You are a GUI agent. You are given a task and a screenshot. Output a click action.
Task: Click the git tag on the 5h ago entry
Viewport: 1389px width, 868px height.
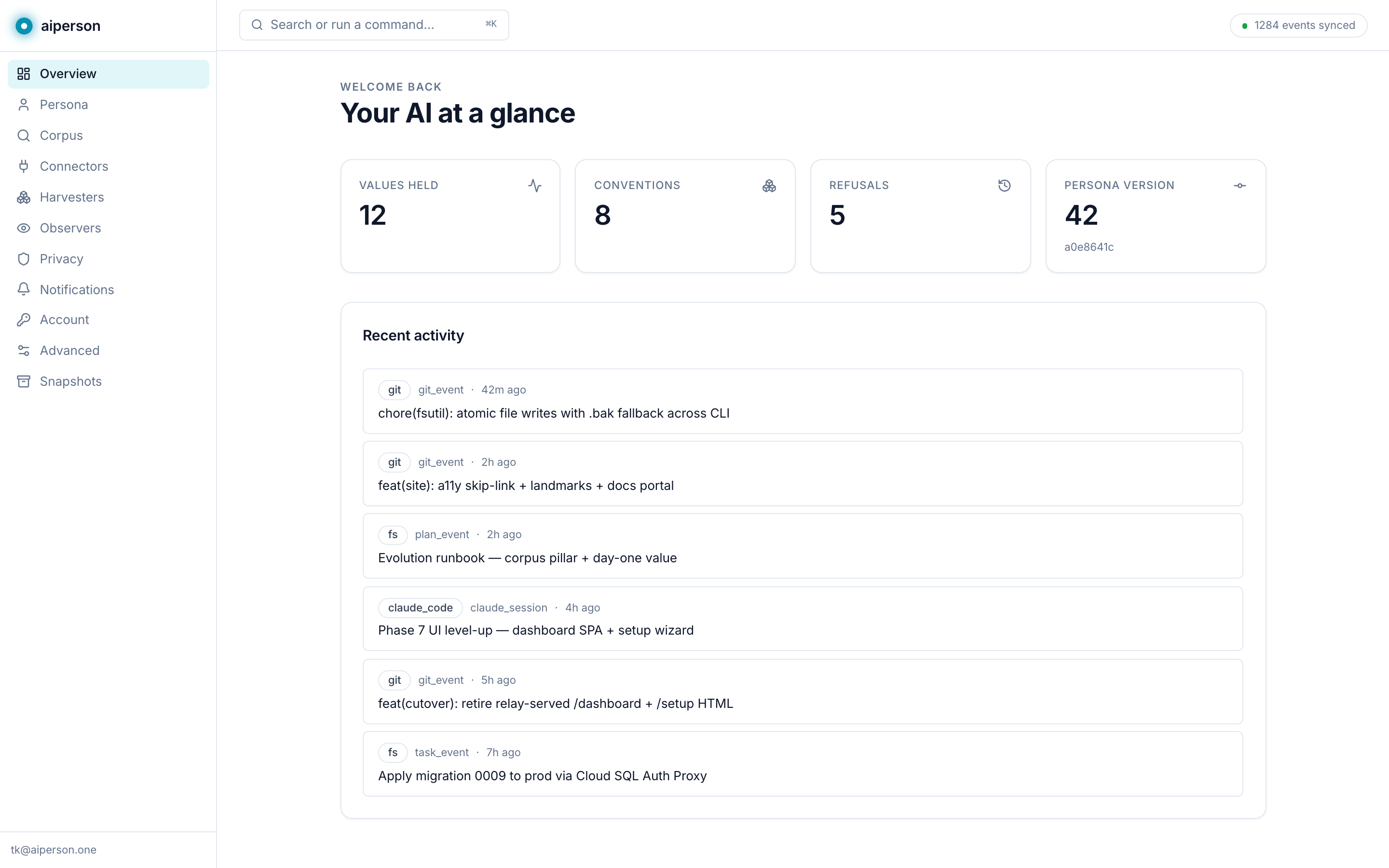(395, 680)
